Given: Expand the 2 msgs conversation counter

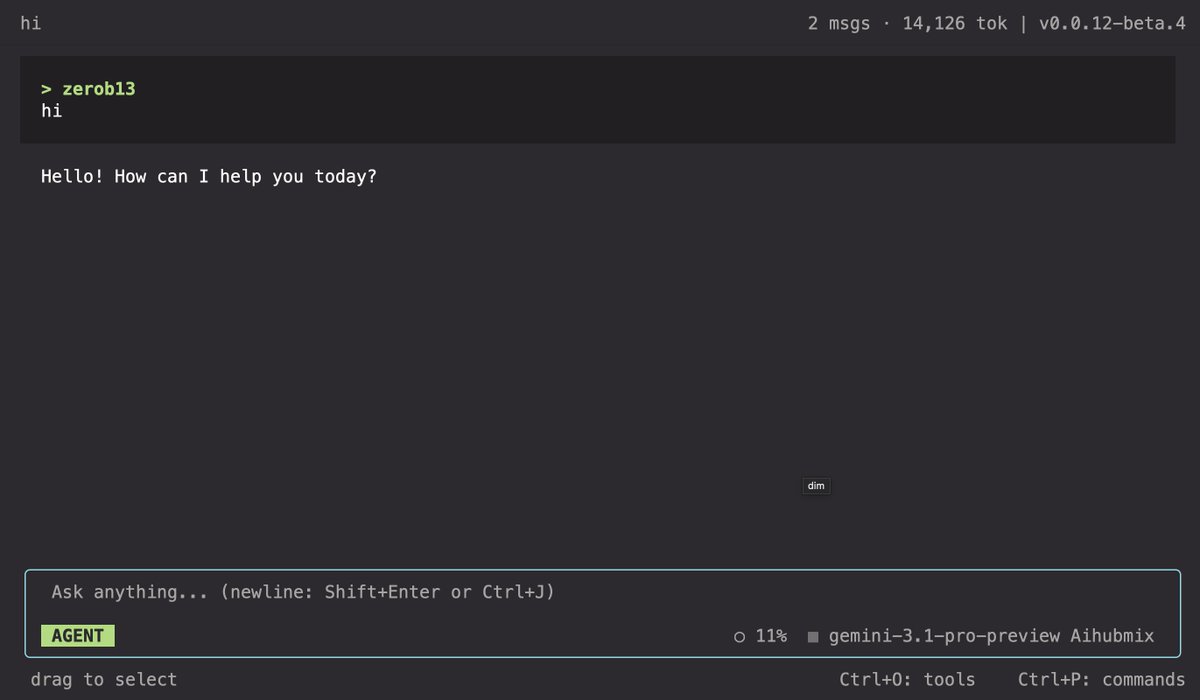Looking at the screenshot, I should coord(838,22).
